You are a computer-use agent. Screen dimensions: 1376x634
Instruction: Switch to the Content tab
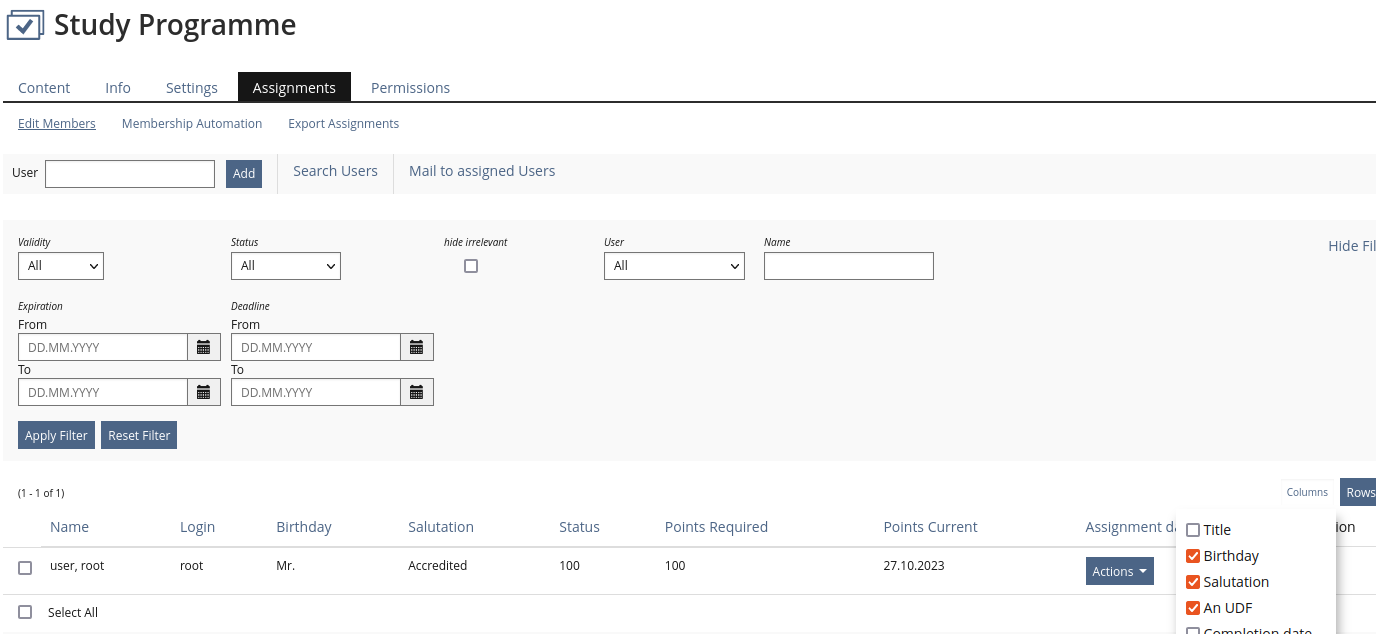click(x=44, y=87)
